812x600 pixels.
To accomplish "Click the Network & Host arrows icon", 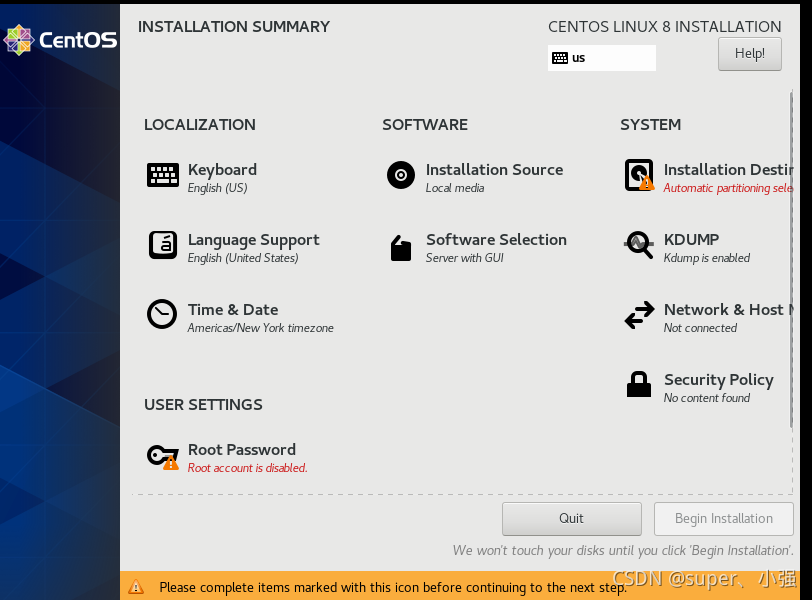I will (x=640, y=315).
